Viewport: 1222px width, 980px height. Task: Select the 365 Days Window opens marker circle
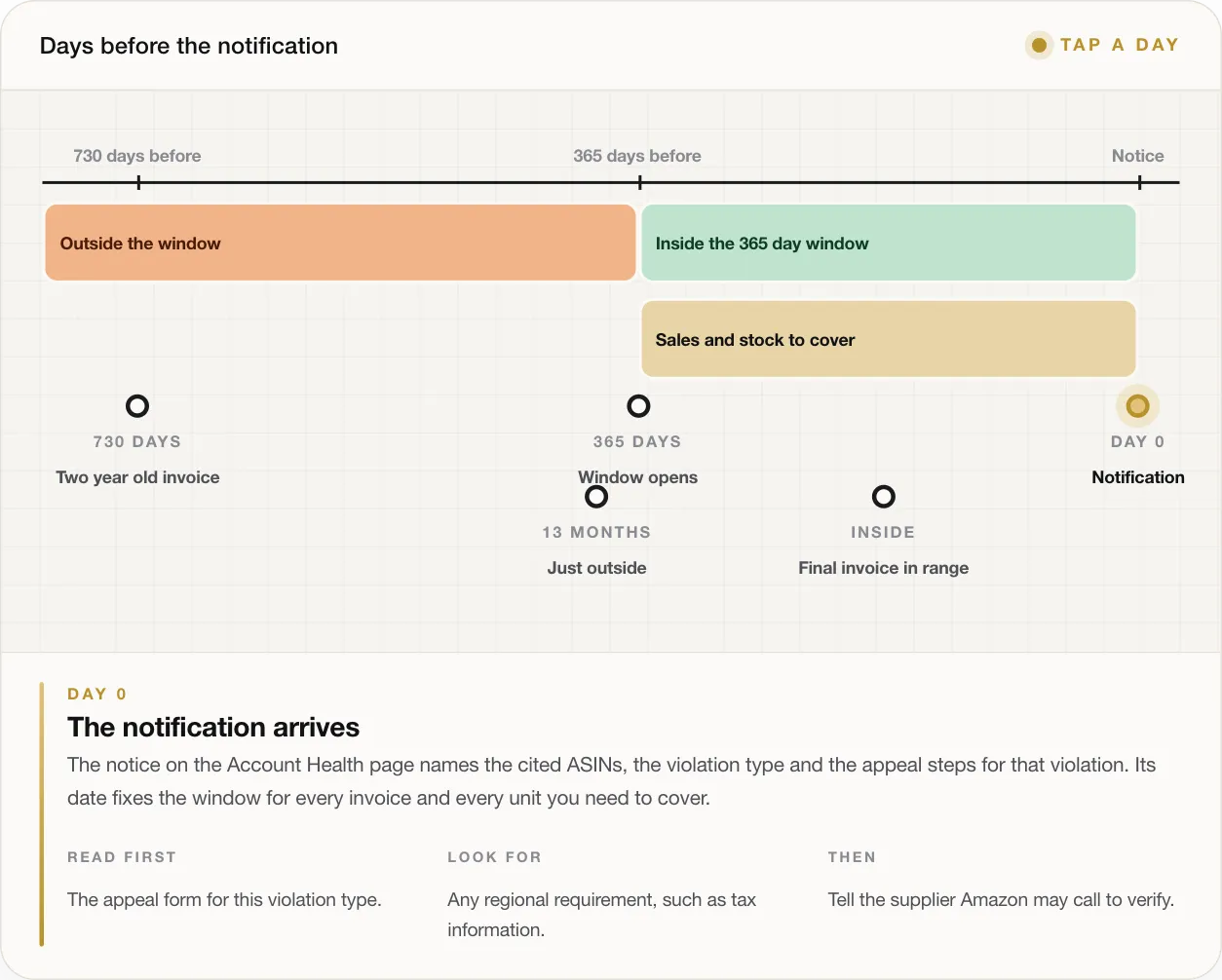click(638, 406)
